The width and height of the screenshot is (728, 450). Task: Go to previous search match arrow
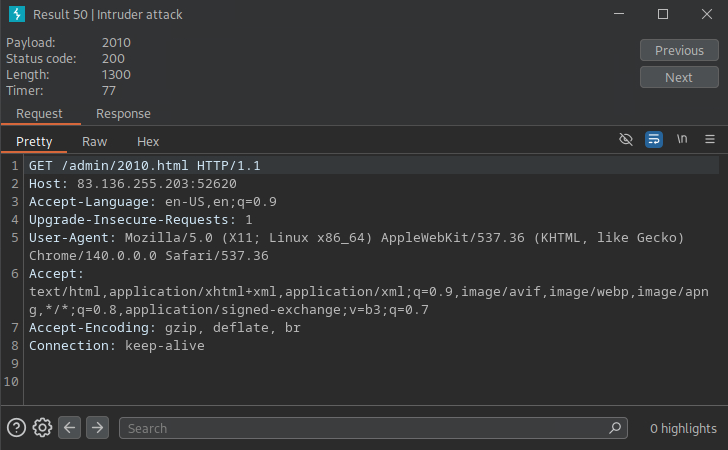point(69,428)
